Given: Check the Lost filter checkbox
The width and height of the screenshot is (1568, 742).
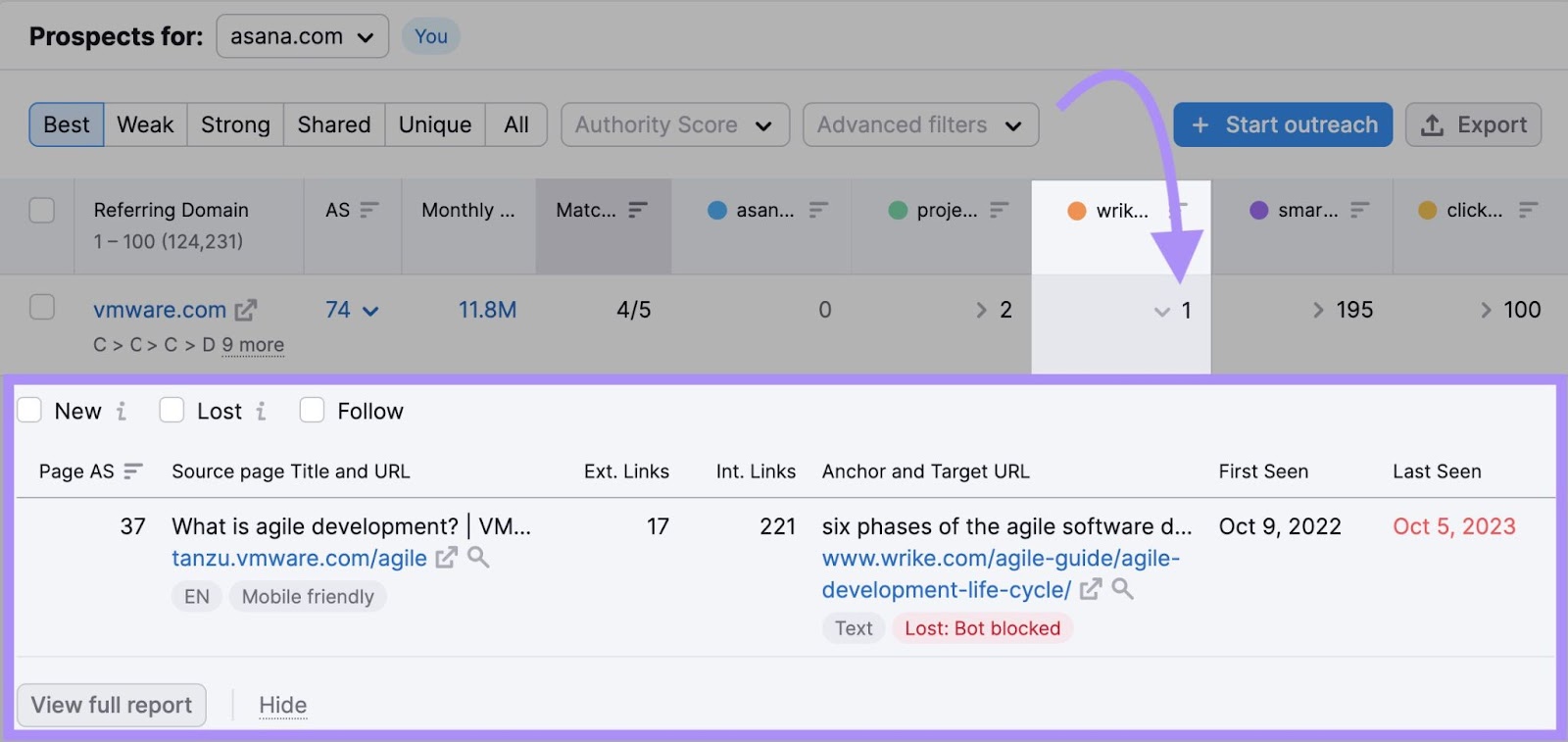Looking at the screenshot, I should click(171, 410).
